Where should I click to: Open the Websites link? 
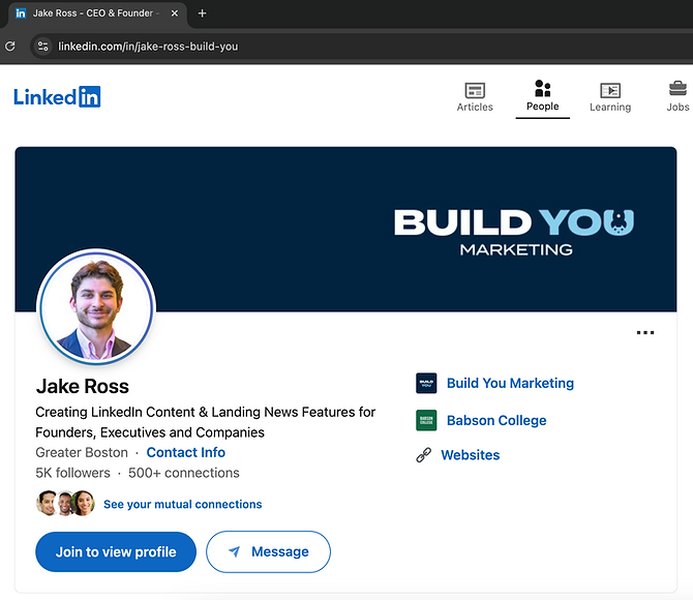click(x=470, y=455)
